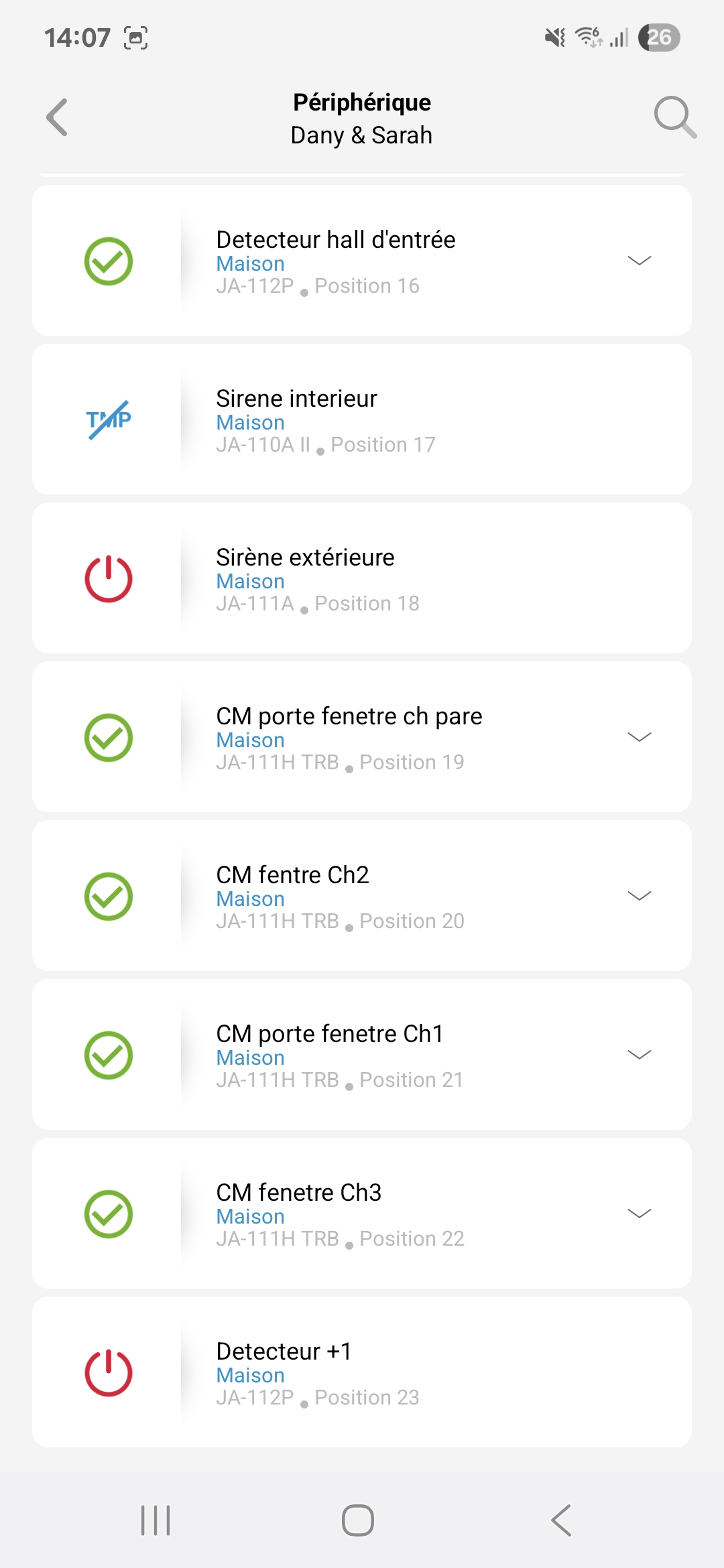Tap green check icon for Detecteur hall d'entrée
Image resolution: width=724 pixels, height=1568 pixels.
[x=109, y=261]
